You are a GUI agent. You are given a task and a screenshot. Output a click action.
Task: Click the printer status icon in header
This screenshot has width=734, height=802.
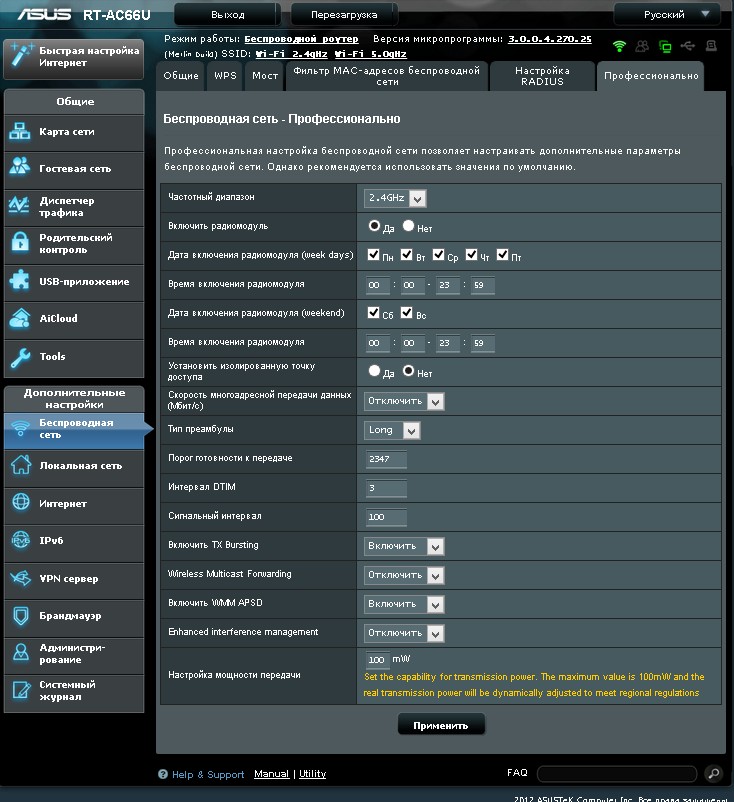coord(711,46)
